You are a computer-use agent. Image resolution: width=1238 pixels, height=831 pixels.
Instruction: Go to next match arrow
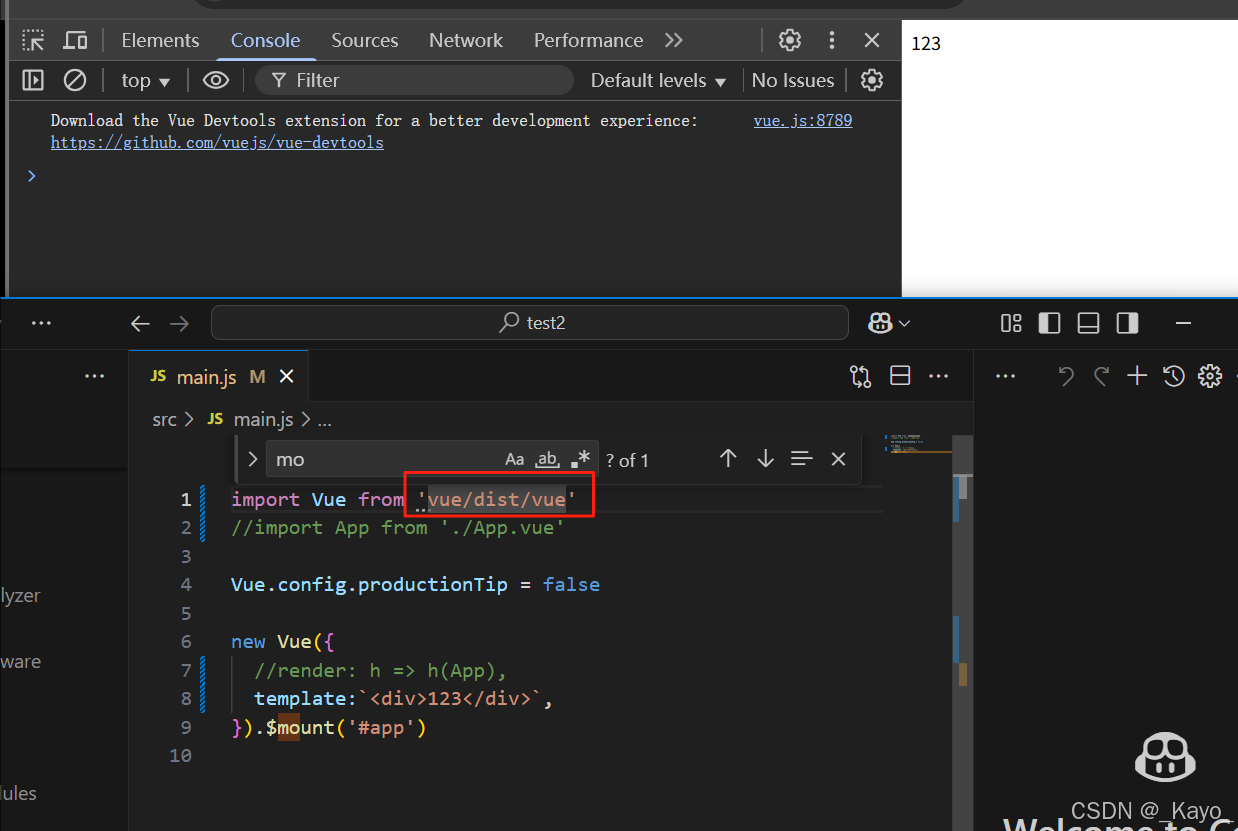765,458
